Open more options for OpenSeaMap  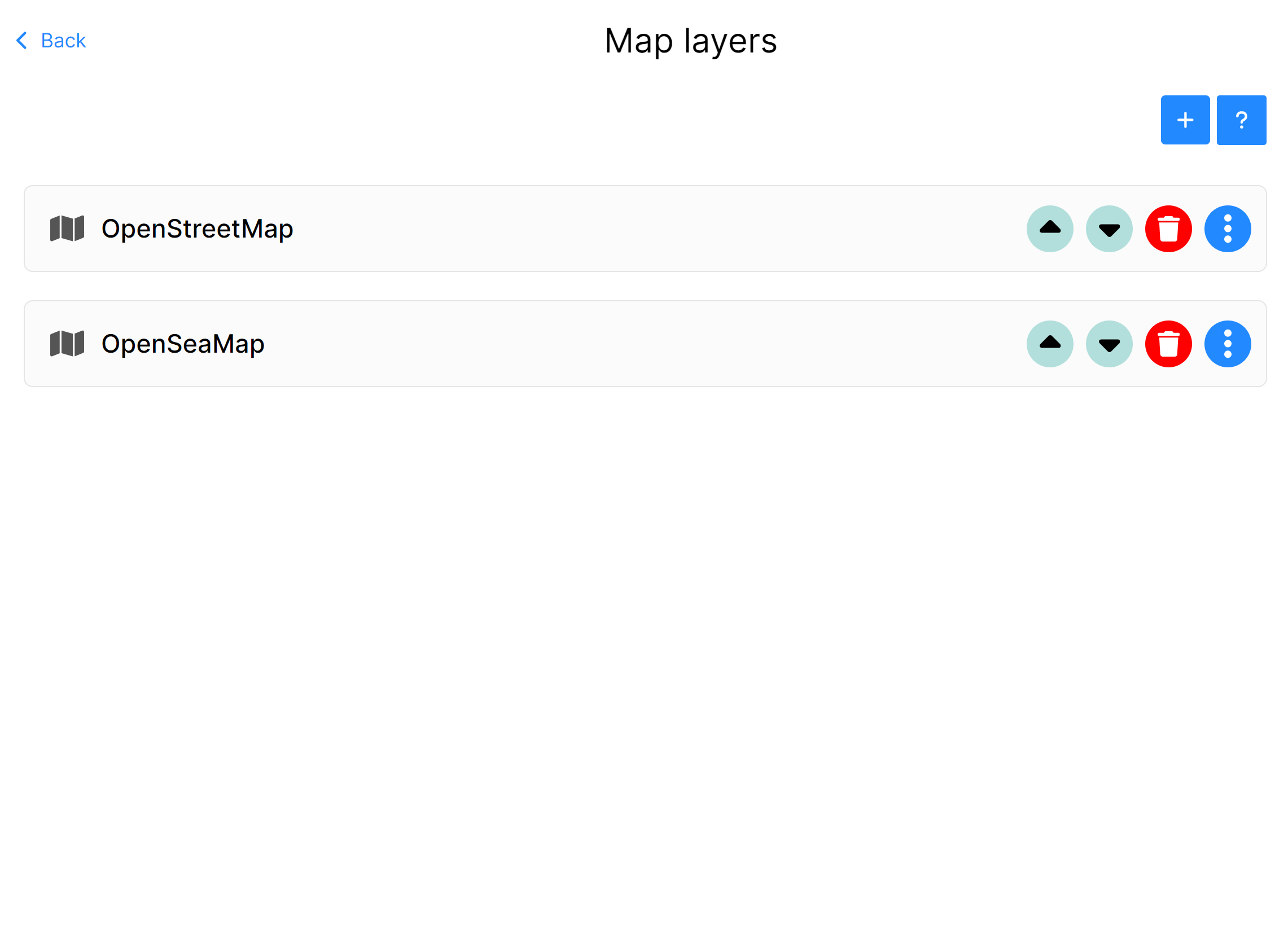pos(1228,344)
